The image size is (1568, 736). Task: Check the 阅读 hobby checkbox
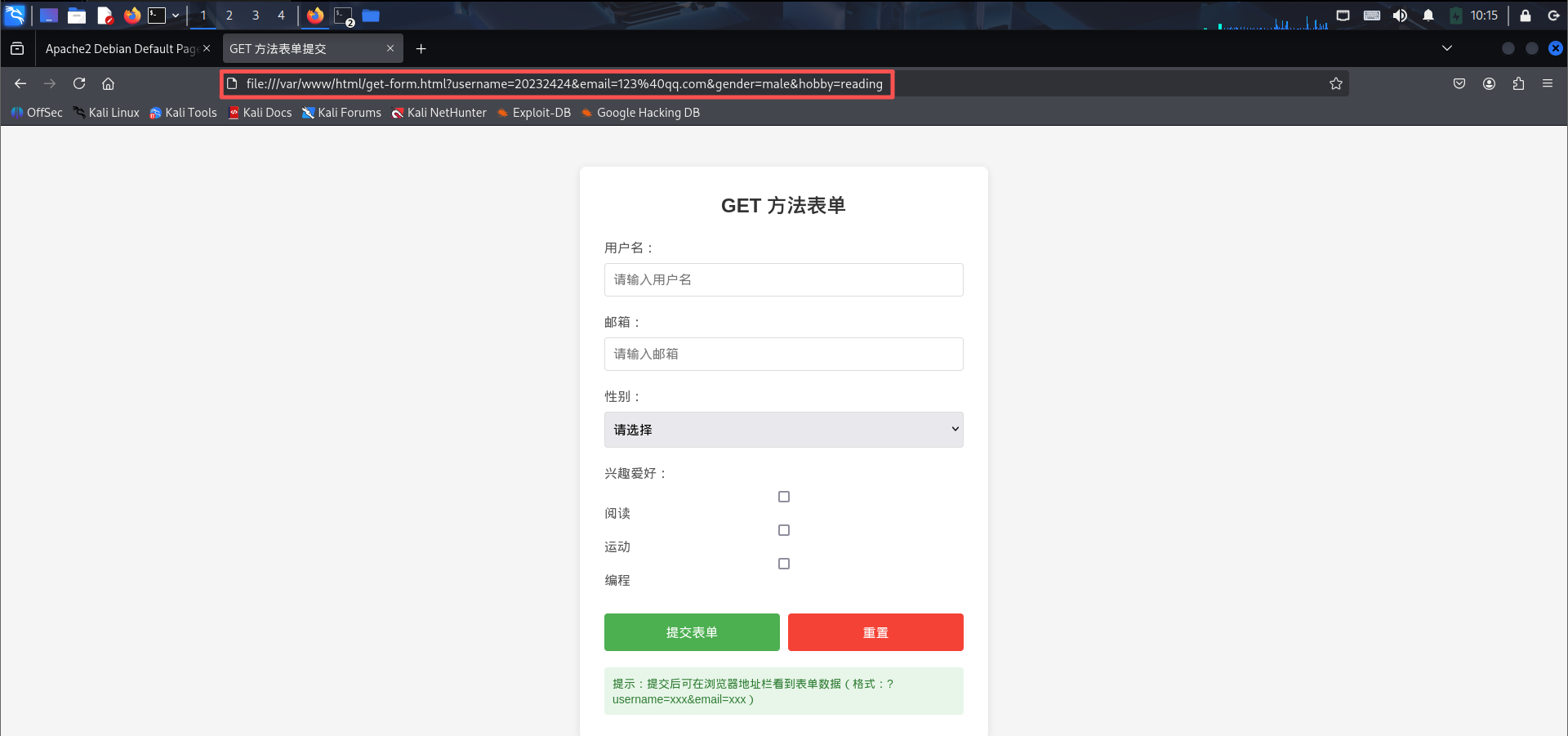click(x=783, y=497)
